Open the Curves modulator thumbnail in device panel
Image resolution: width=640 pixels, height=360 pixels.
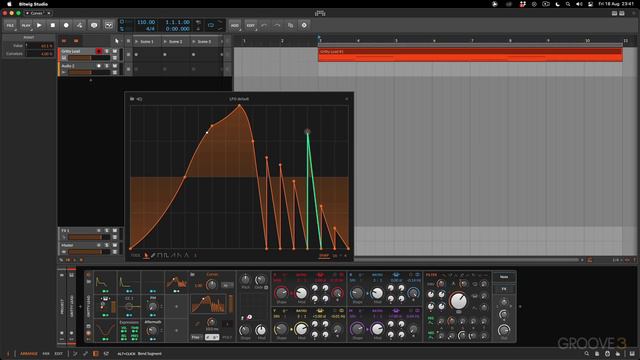pyautogui.click(x=176, y=282)
